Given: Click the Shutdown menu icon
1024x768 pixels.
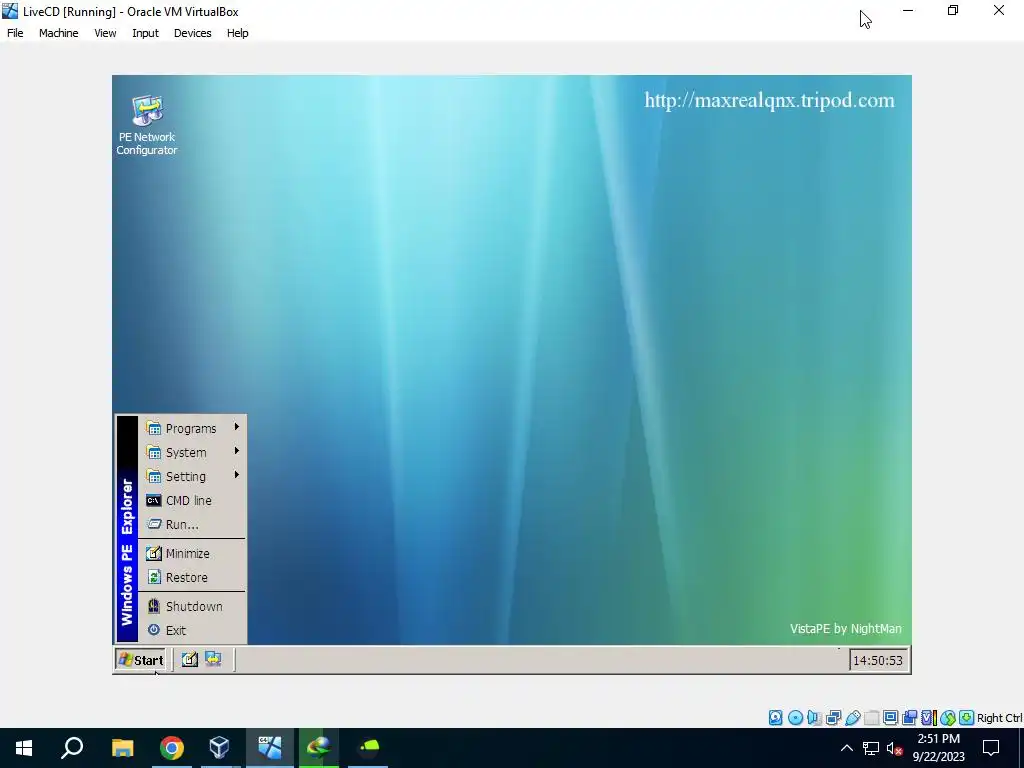Looking at the screenshot, I should tap(153, 606).
